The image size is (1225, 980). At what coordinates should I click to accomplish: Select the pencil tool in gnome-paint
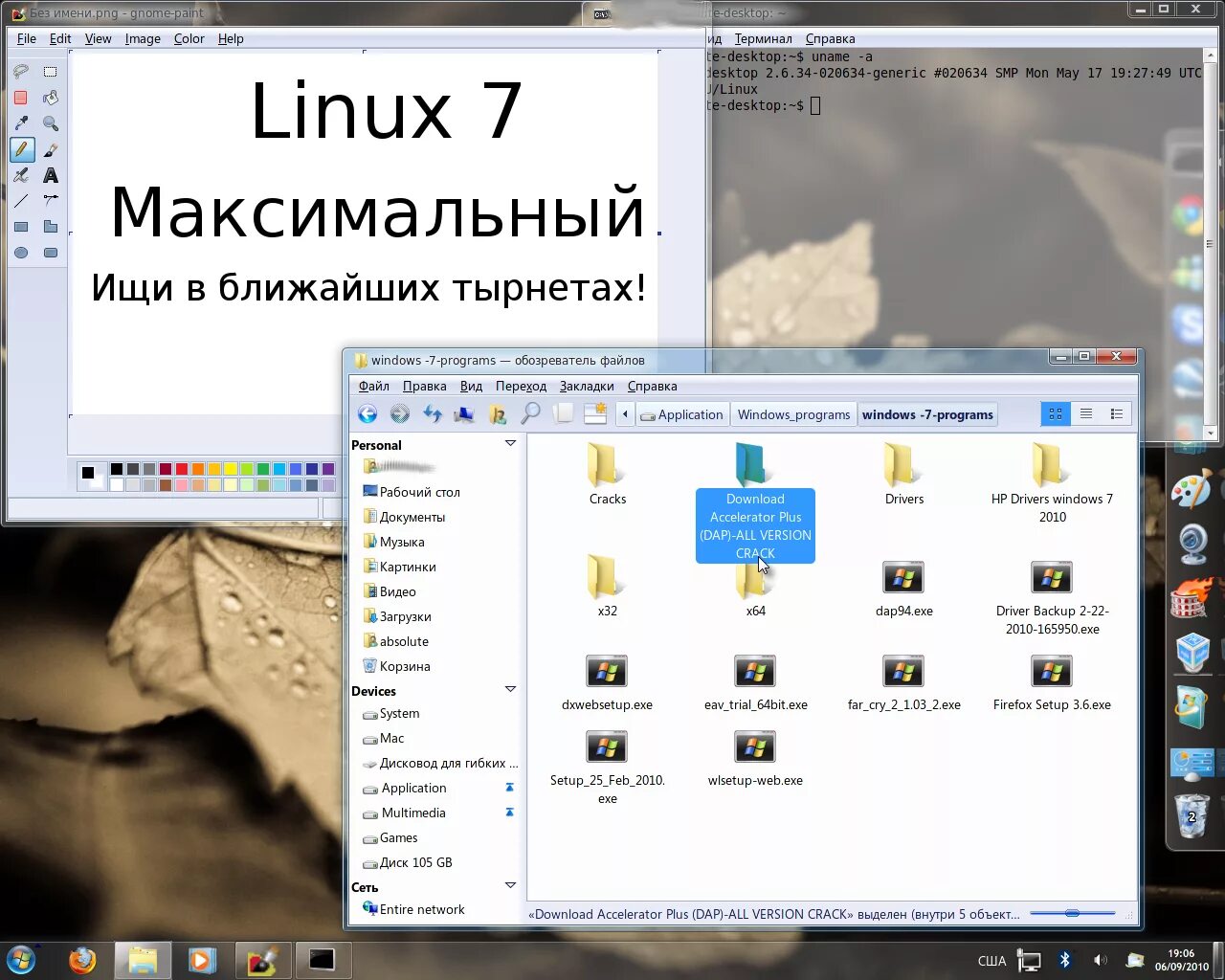pos(21,149)
